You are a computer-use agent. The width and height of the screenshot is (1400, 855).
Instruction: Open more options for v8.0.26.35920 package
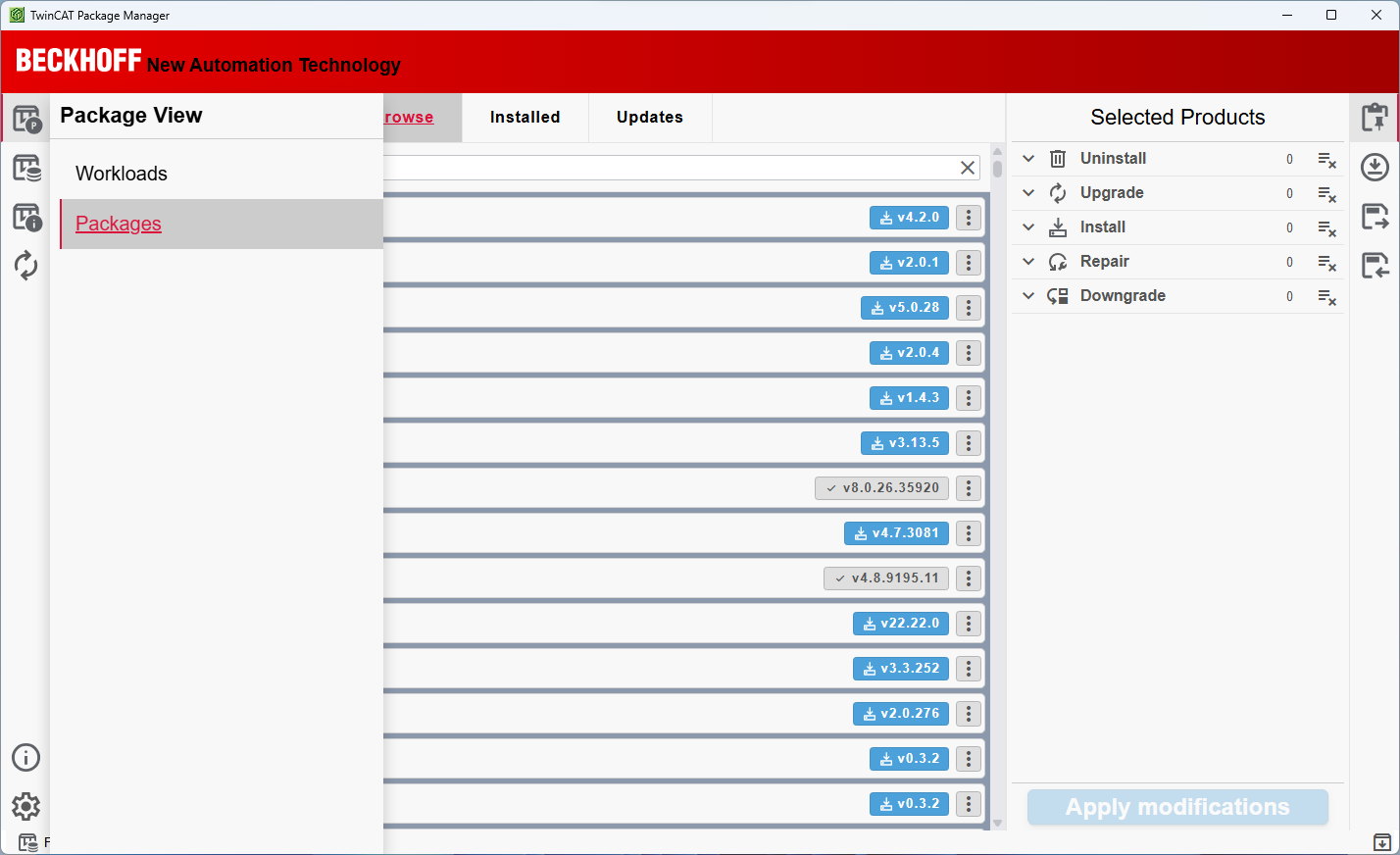969,488
